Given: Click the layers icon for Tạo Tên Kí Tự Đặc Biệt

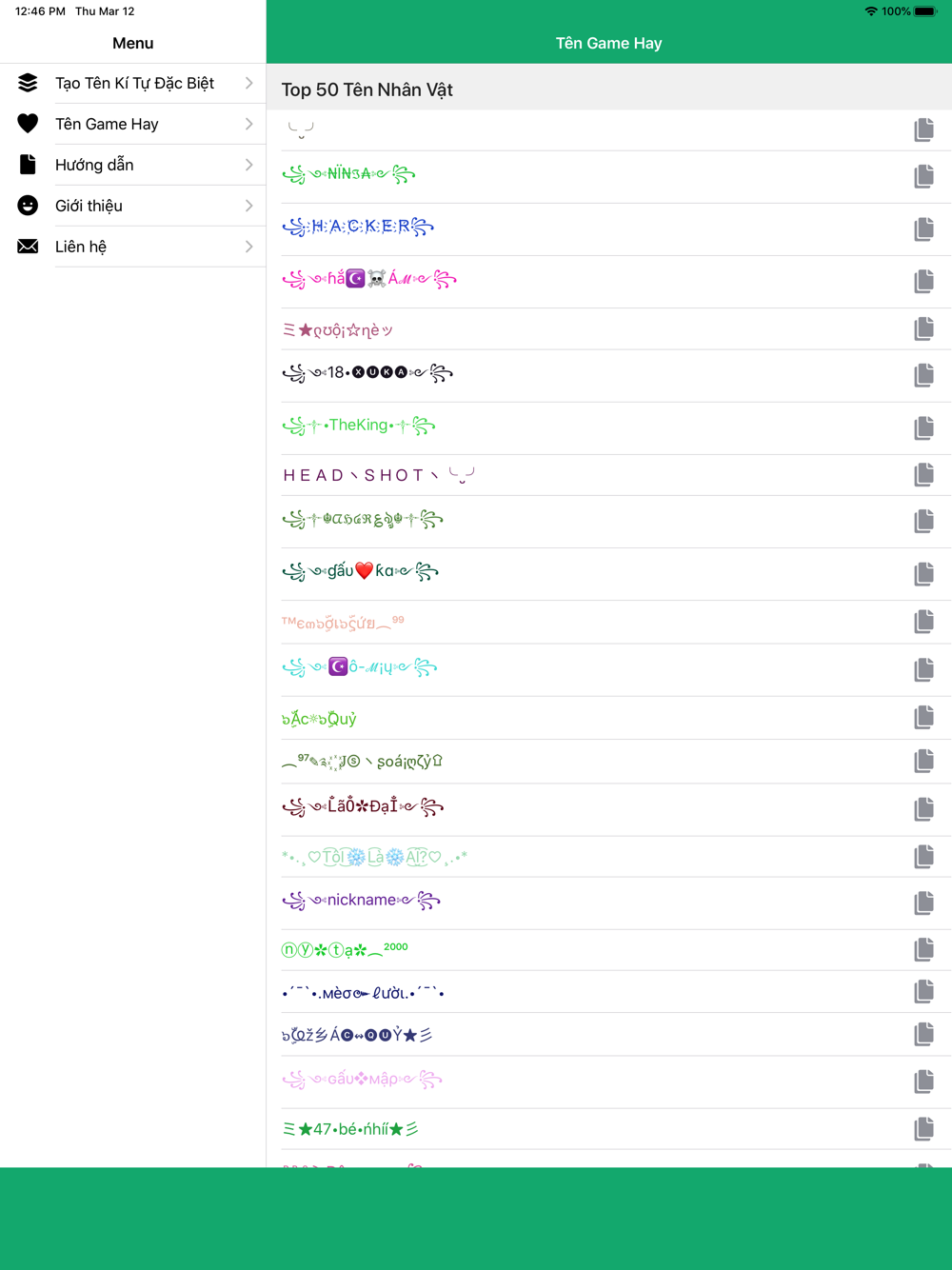Looking at the screenshot, I should point(28,83).
